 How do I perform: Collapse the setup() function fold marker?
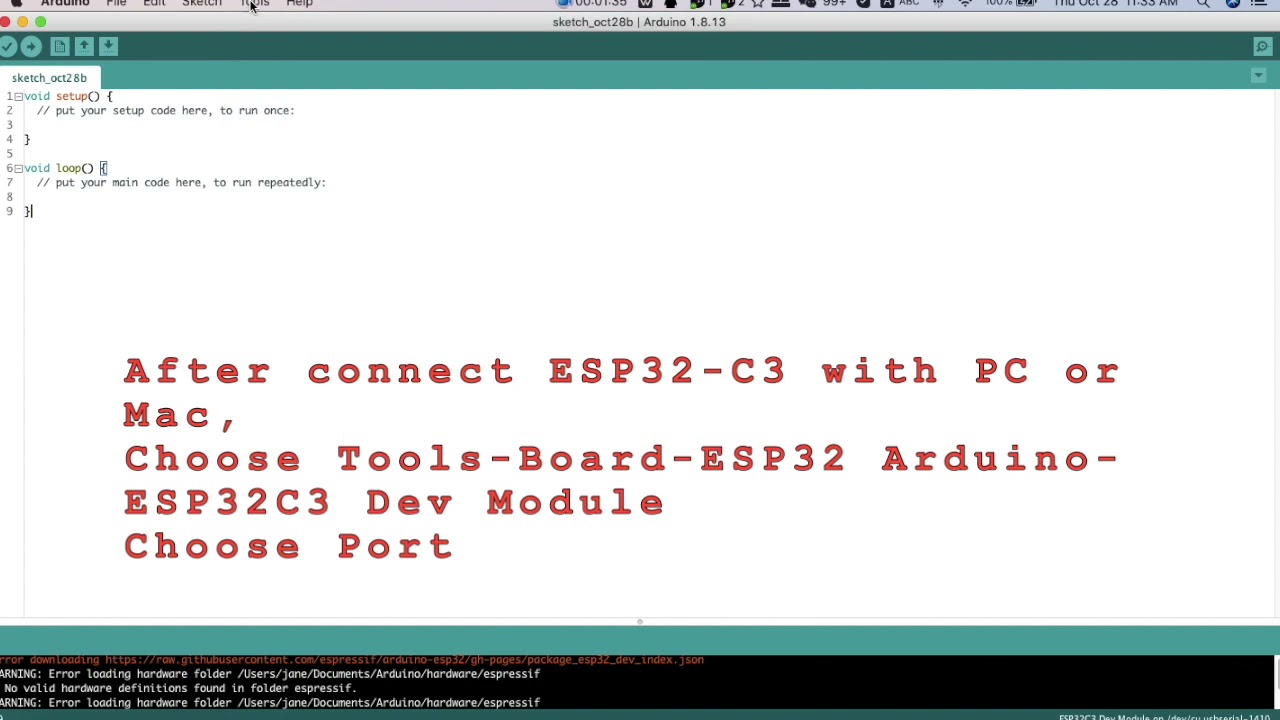[18, 97]
